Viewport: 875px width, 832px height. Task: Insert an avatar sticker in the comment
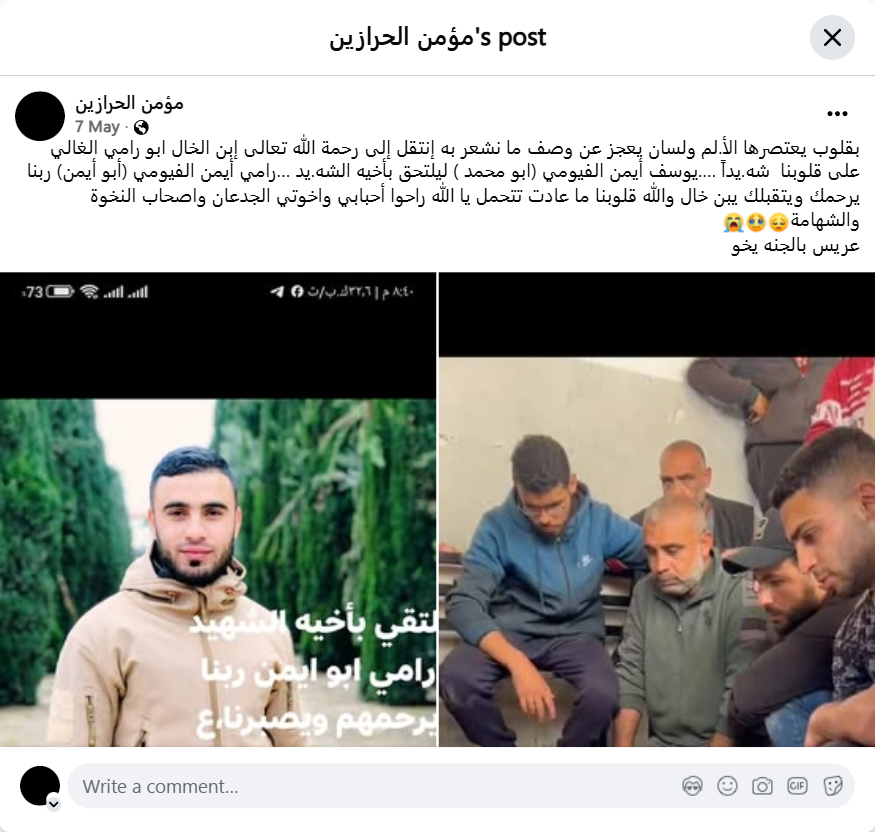pos(692,786)
